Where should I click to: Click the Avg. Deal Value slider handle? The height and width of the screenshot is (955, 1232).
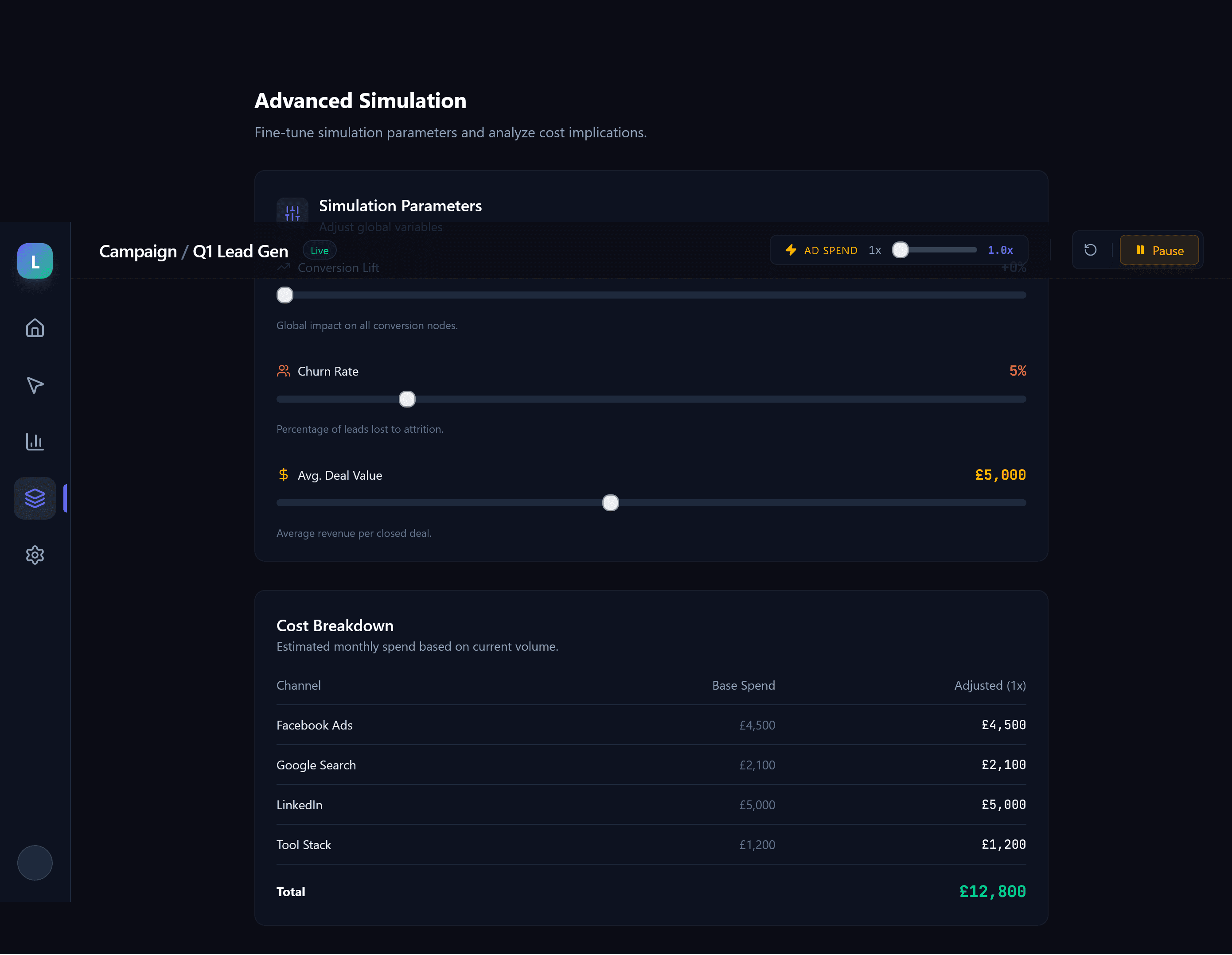coord(610,503)
